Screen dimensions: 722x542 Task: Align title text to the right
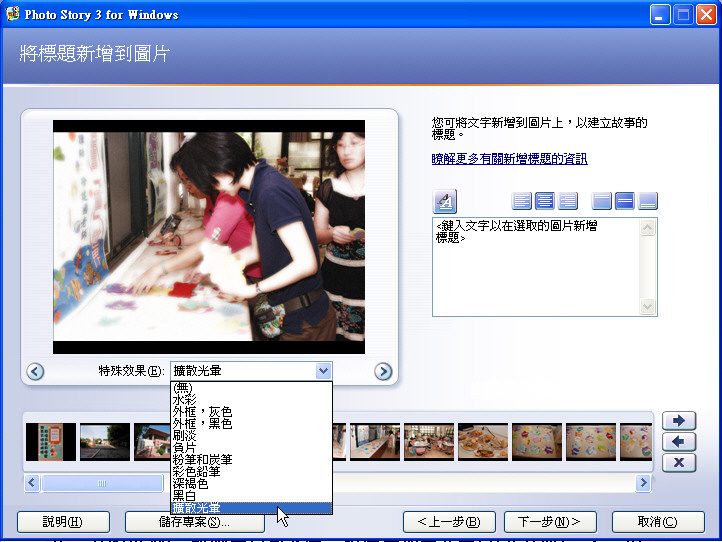click(568, 201)
